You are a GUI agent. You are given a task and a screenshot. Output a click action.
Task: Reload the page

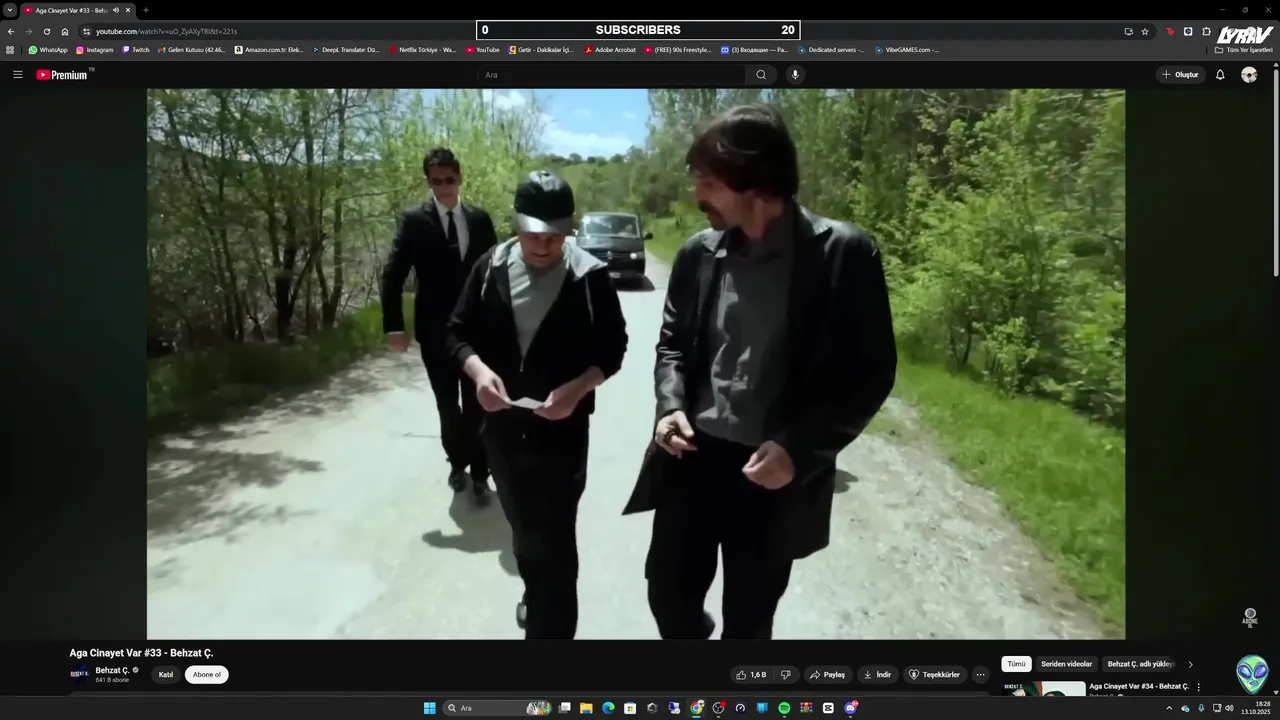(x=47, y=31)
